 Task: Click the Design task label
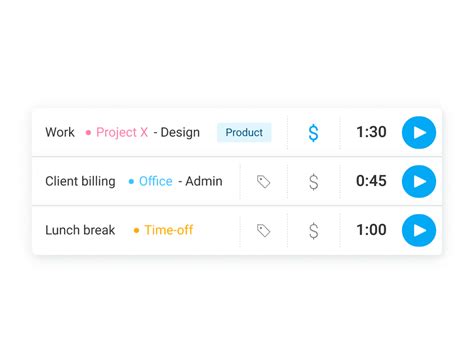coord(180,132)
